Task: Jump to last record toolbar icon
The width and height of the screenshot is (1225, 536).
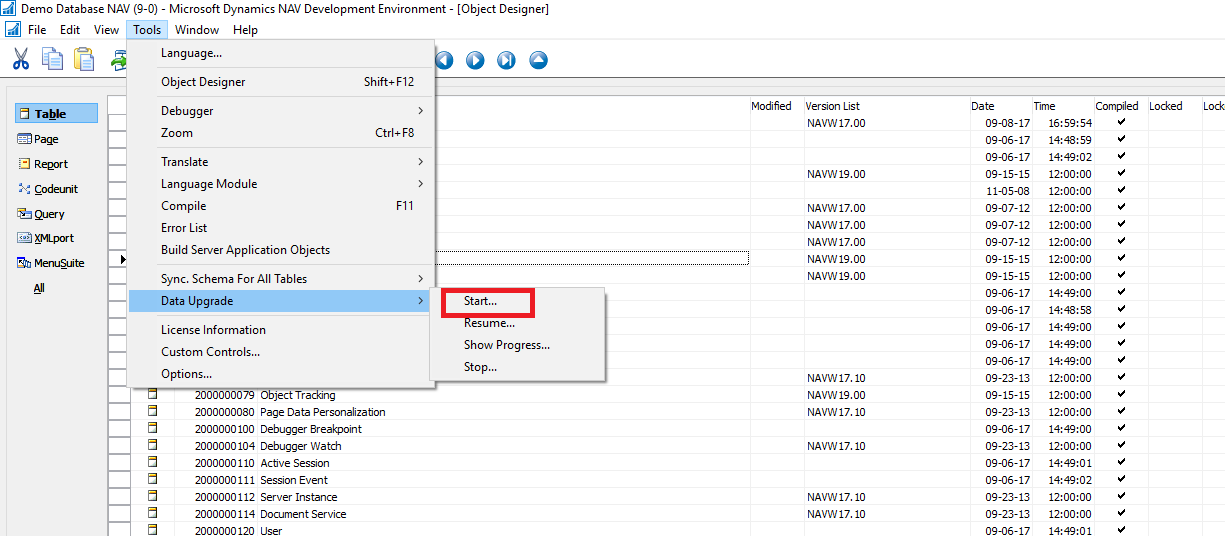Action: pyautogui.click(x=507, y=60)
